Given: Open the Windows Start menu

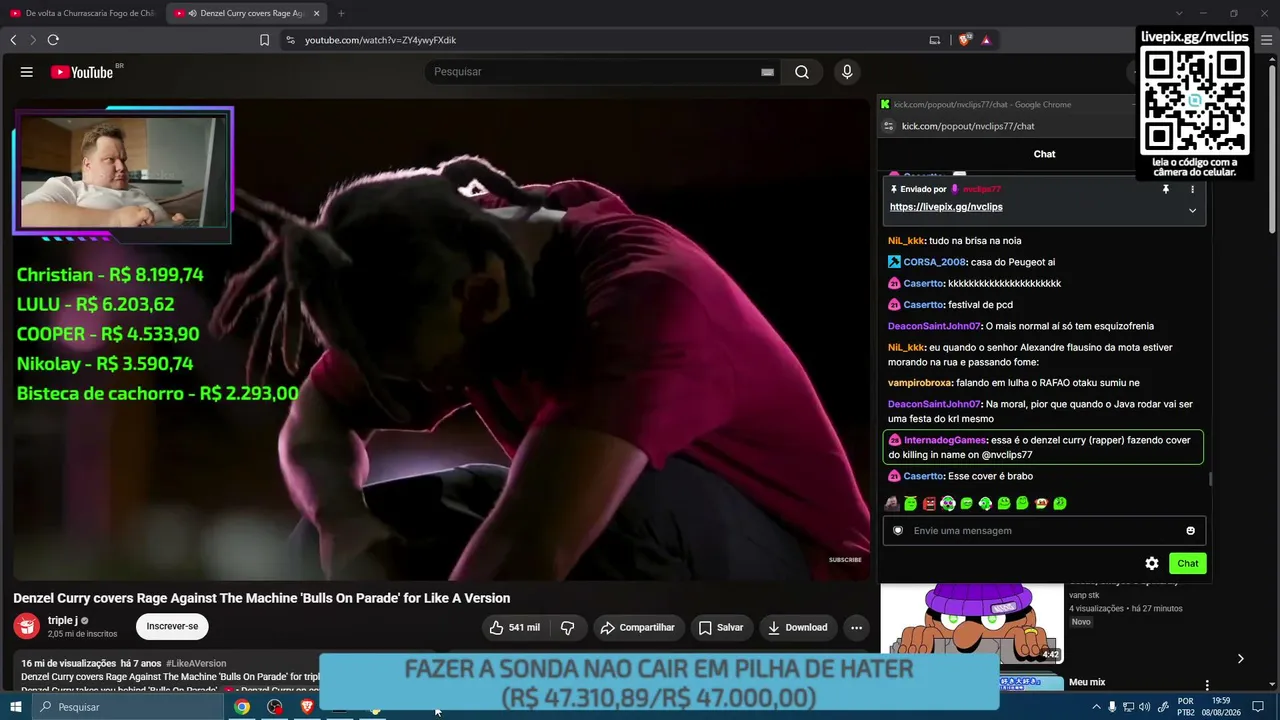Looking at the screenshot, I should point(15,707).
